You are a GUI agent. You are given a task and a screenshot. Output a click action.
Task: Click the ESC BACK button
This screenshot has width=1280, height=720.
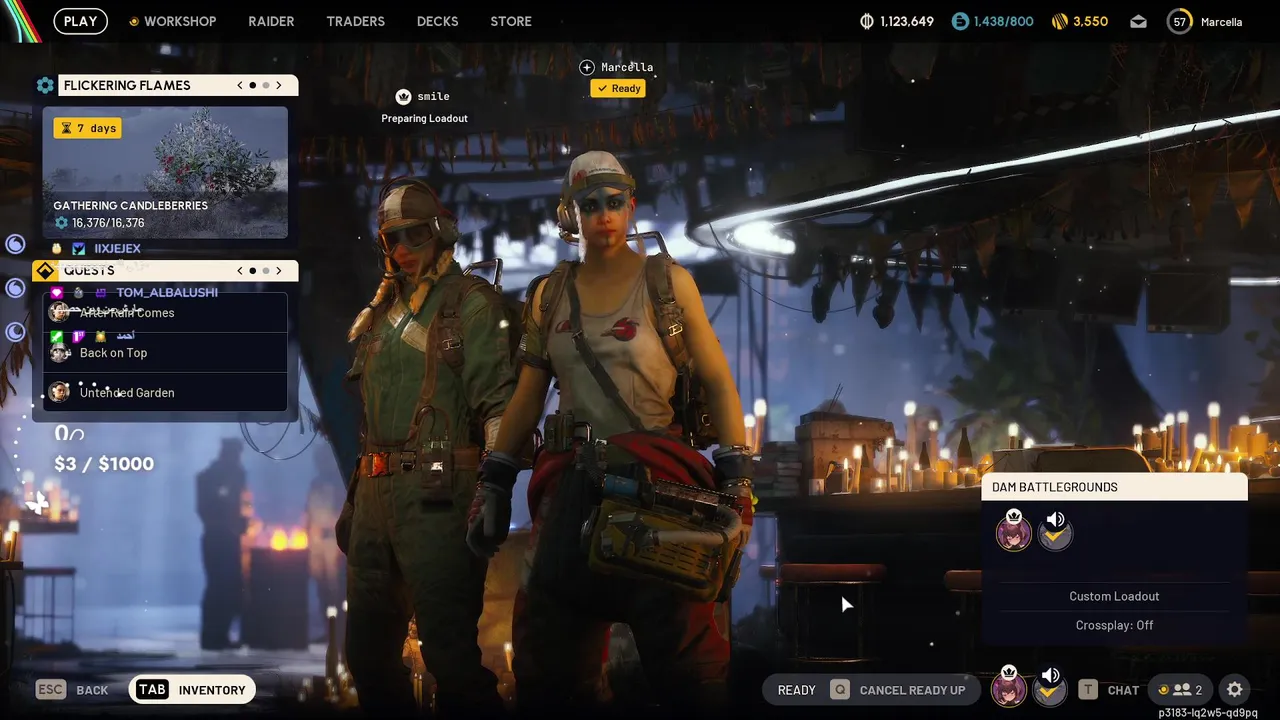[72, 690]
